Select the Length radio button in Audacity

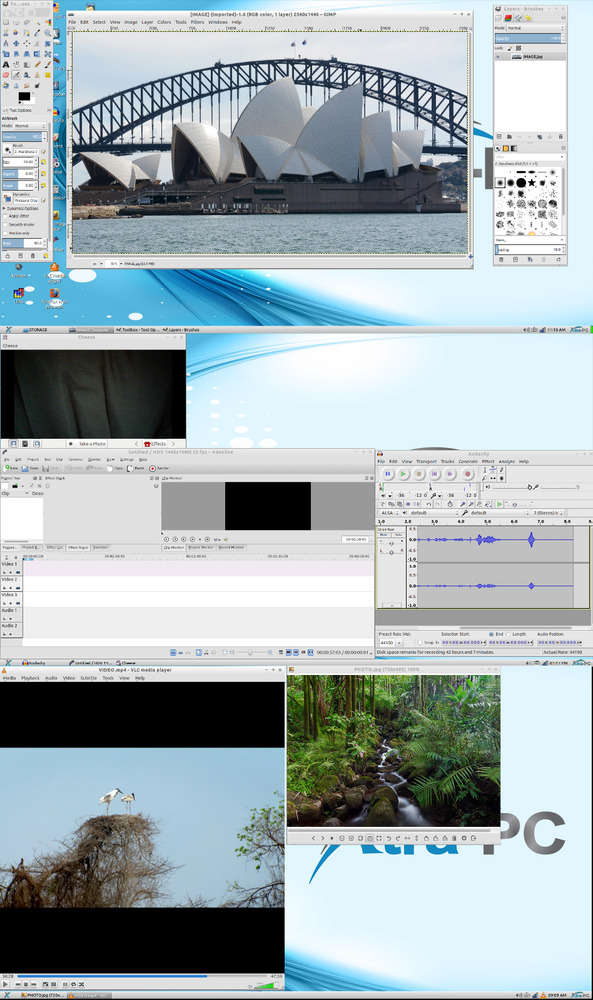(x=508, y=634)
